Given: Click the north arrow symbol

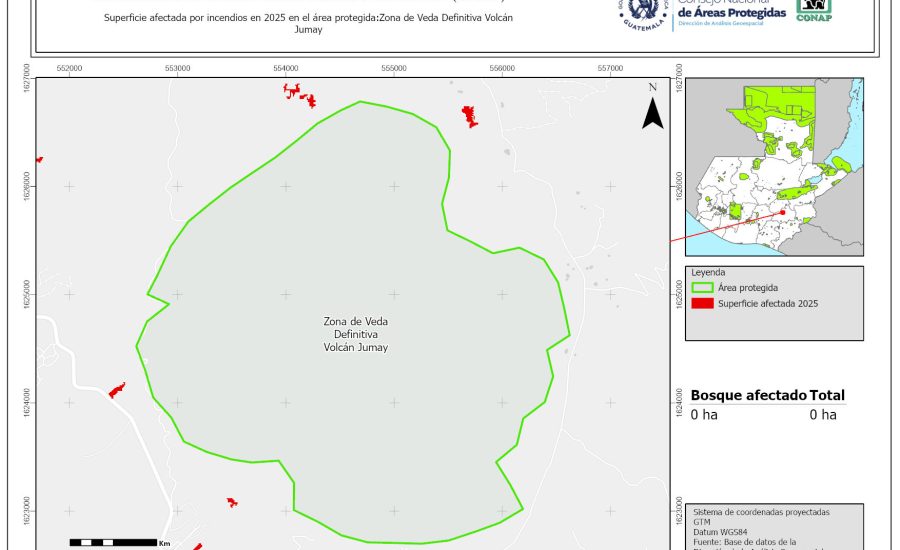Looking at the screenshot, I should (652, 108).
